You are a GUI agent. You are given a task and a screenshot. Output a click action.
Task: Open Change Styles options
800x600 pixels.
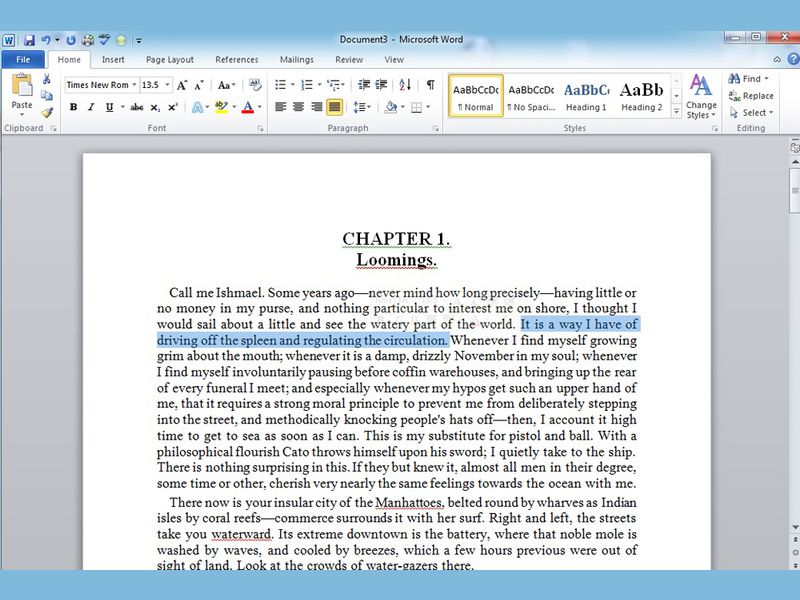point(701,97)
